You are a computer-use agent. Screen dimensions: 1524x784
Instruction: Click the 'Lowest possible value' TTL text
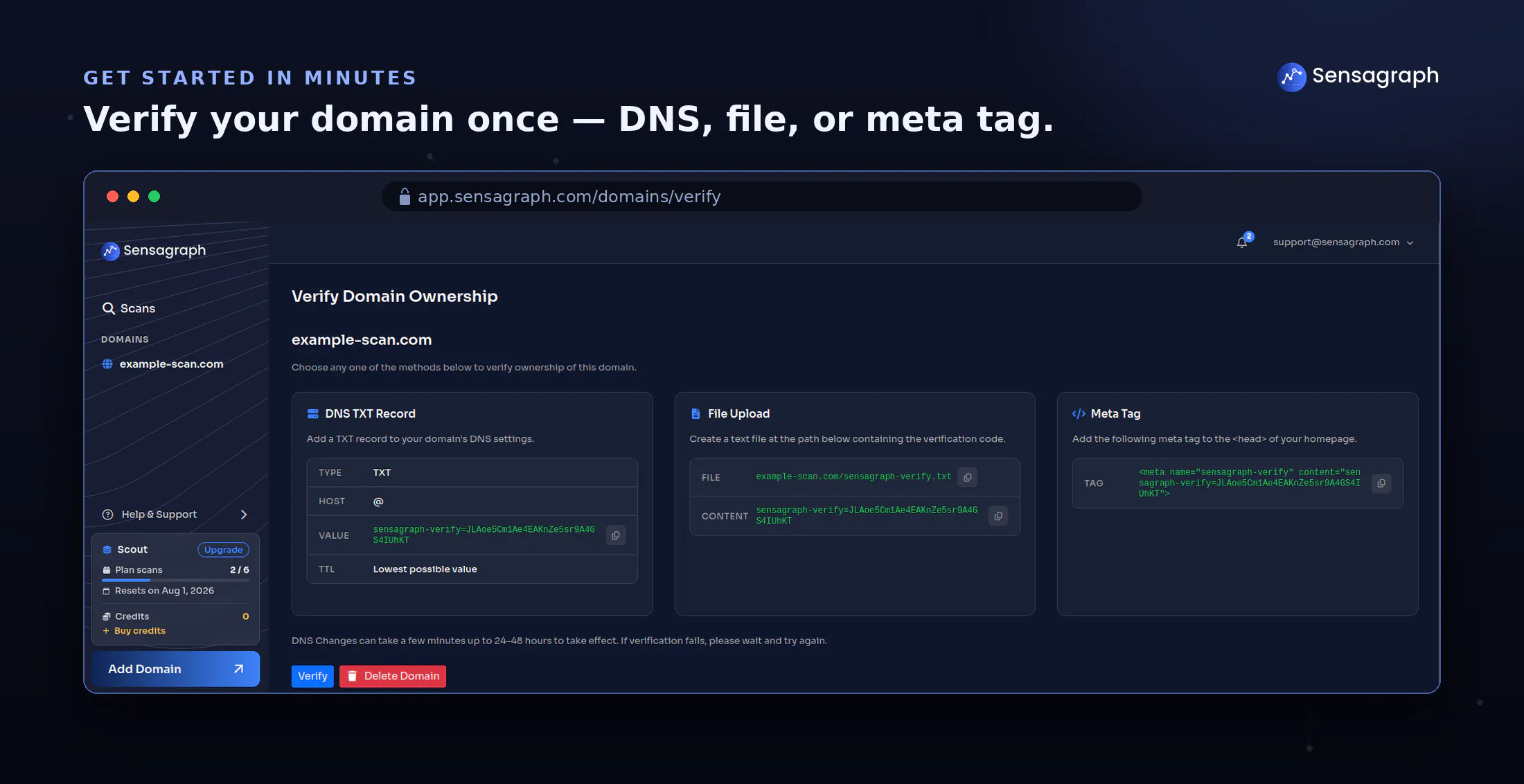pos(425,569)
